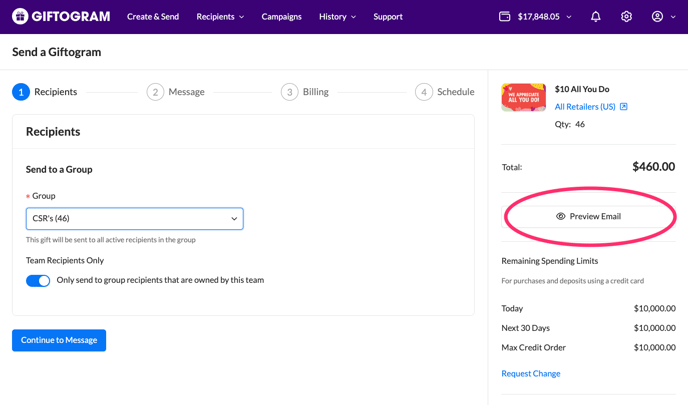Go to Create & Send
688x405 pixels.
(153, 17)
